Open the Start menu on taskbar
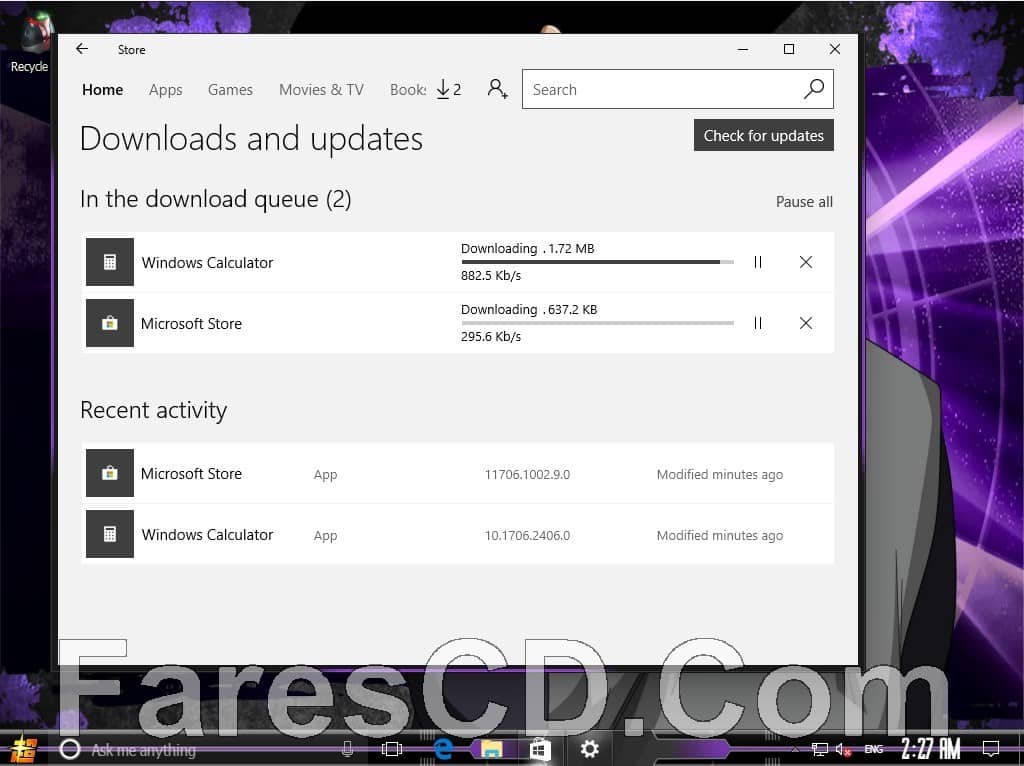Screen dimensions: 1024x766 pos(24,750)
